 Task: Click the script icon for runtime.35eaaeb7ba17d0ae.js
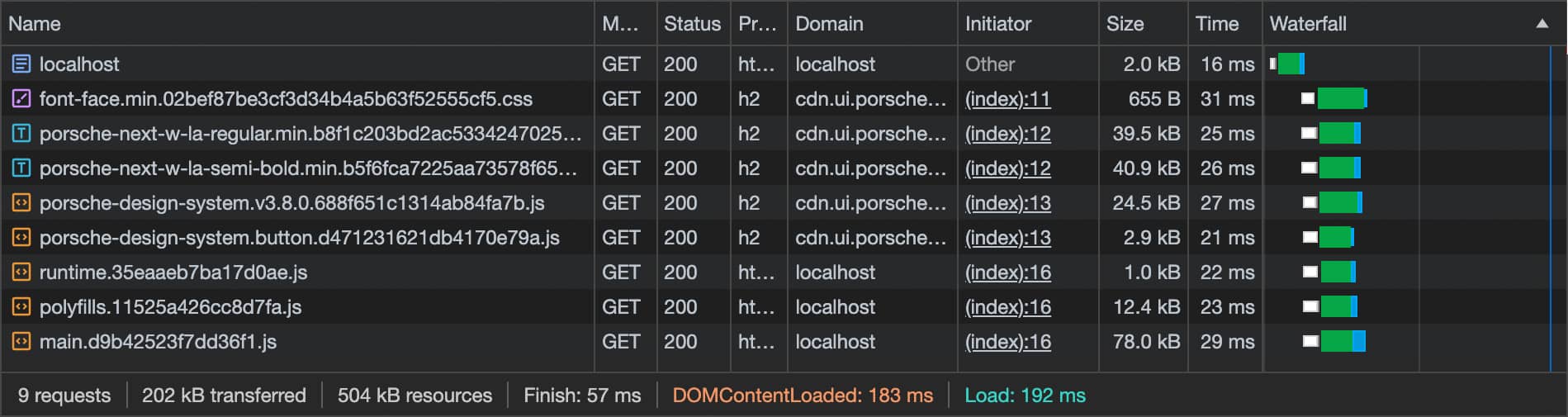[21, 272]
